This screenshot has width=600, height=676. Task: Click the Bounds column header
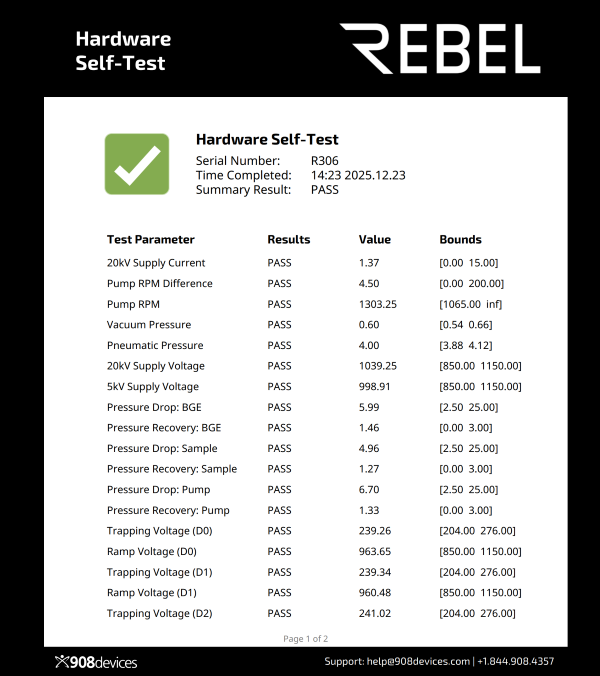pyautogui.click(x=460, y=240)
